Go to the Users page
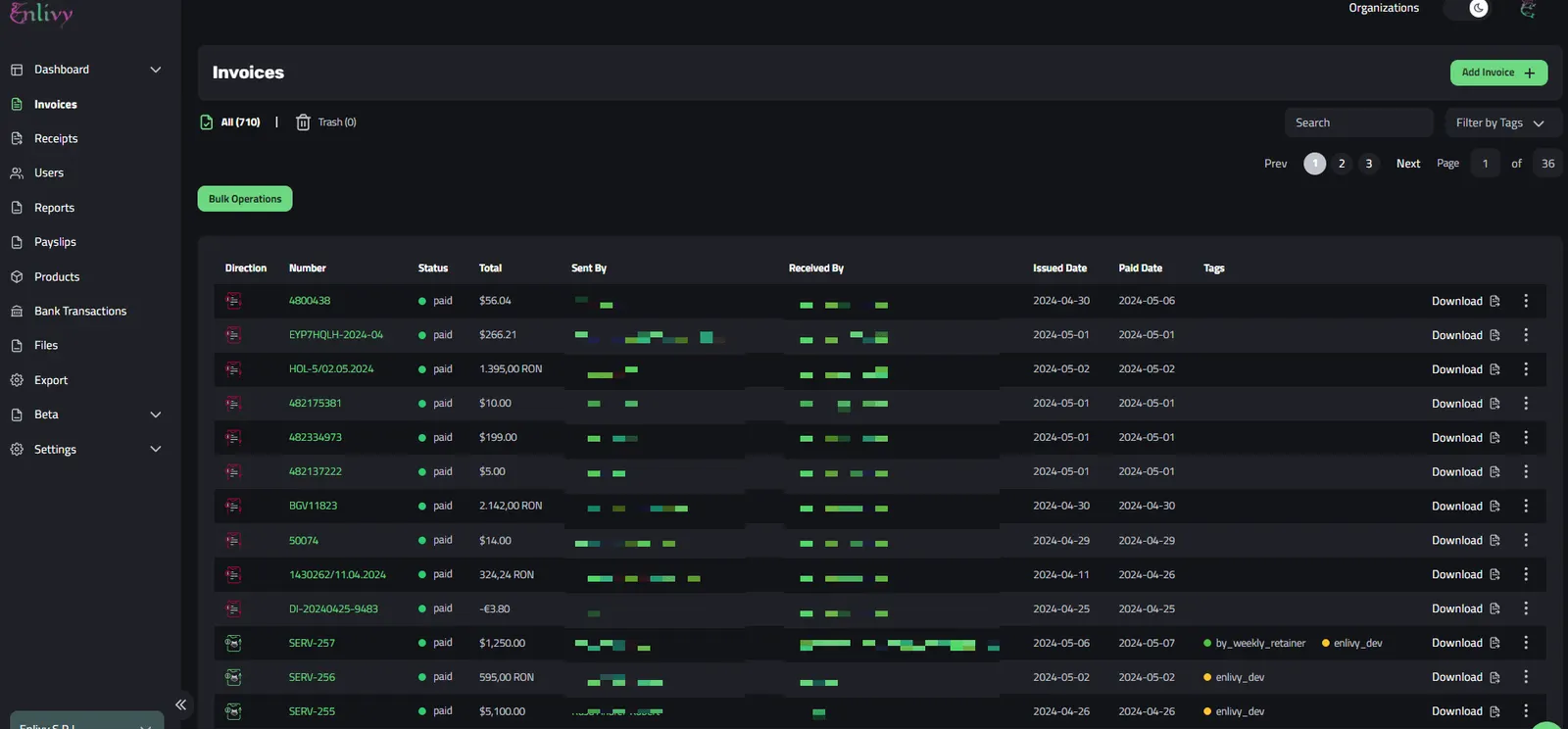Image resolution: width=1568 pixels, height=729 pixels. (x=48, y=173)
